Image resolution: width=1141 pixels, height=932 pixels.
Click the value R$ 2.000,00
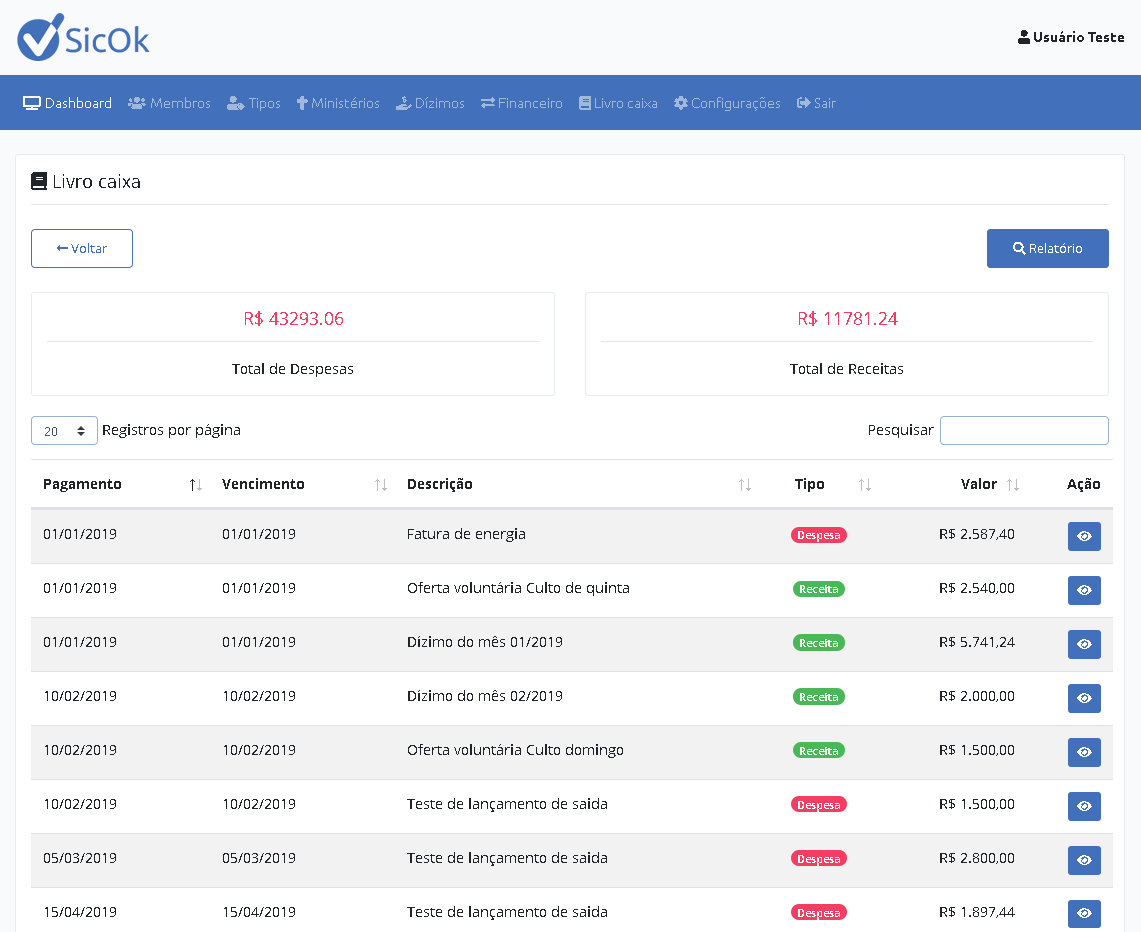pos(977,696)
